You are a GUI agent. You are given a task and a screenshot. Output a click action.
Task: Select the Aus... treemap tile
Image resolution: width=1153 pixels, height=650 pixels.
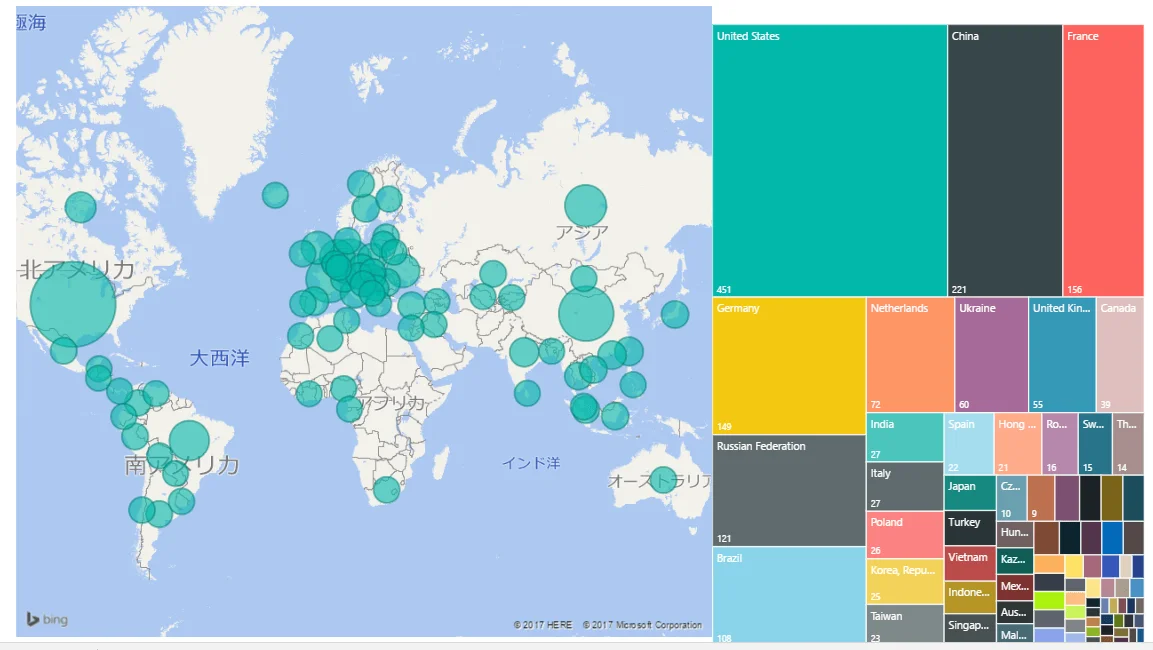click(1015, 613)
